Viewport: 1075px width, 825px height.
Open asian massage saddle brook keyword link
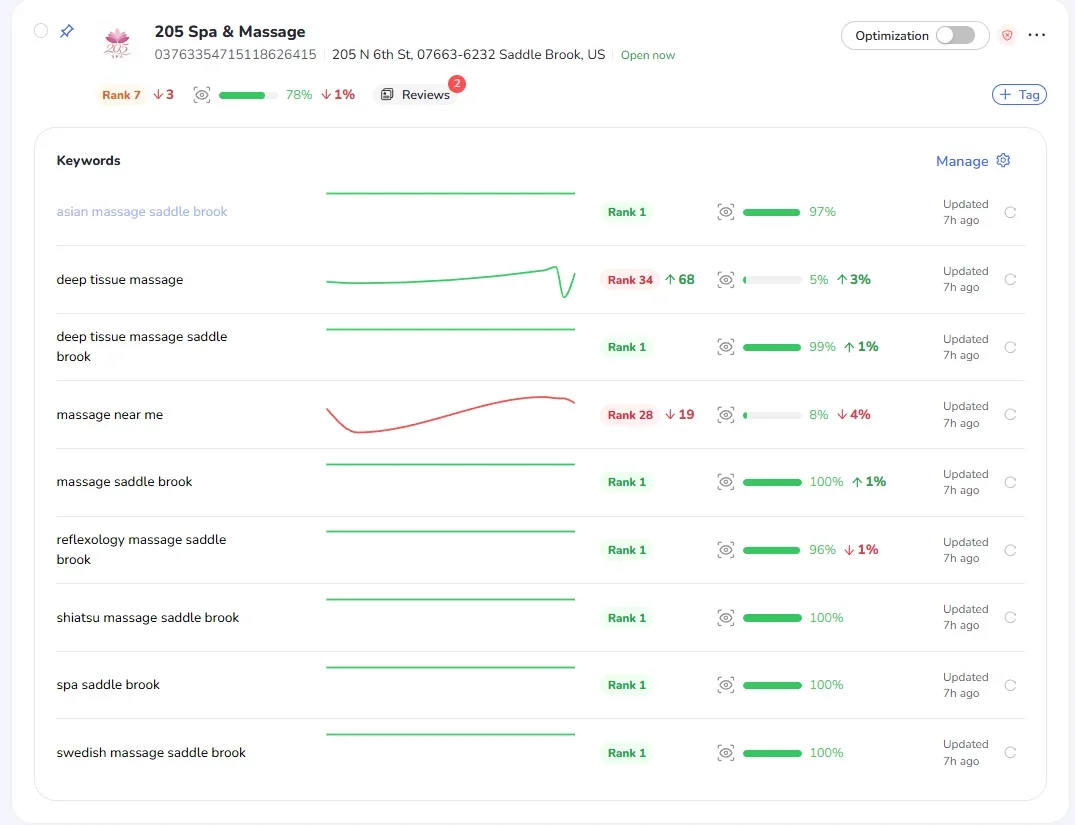tap(142, 211)
